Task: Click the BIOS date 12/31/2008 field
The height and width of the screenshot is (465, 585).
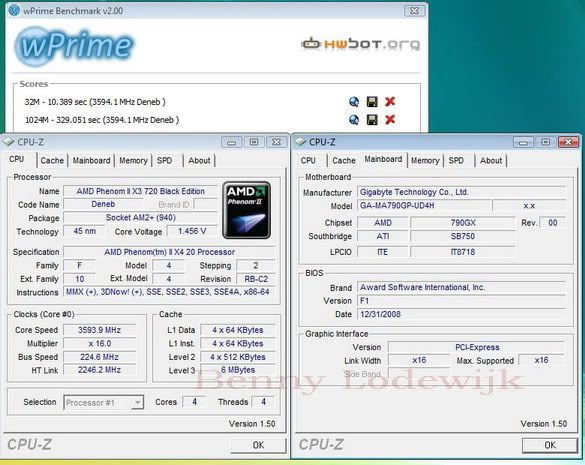Action: [x=462, y=314]
